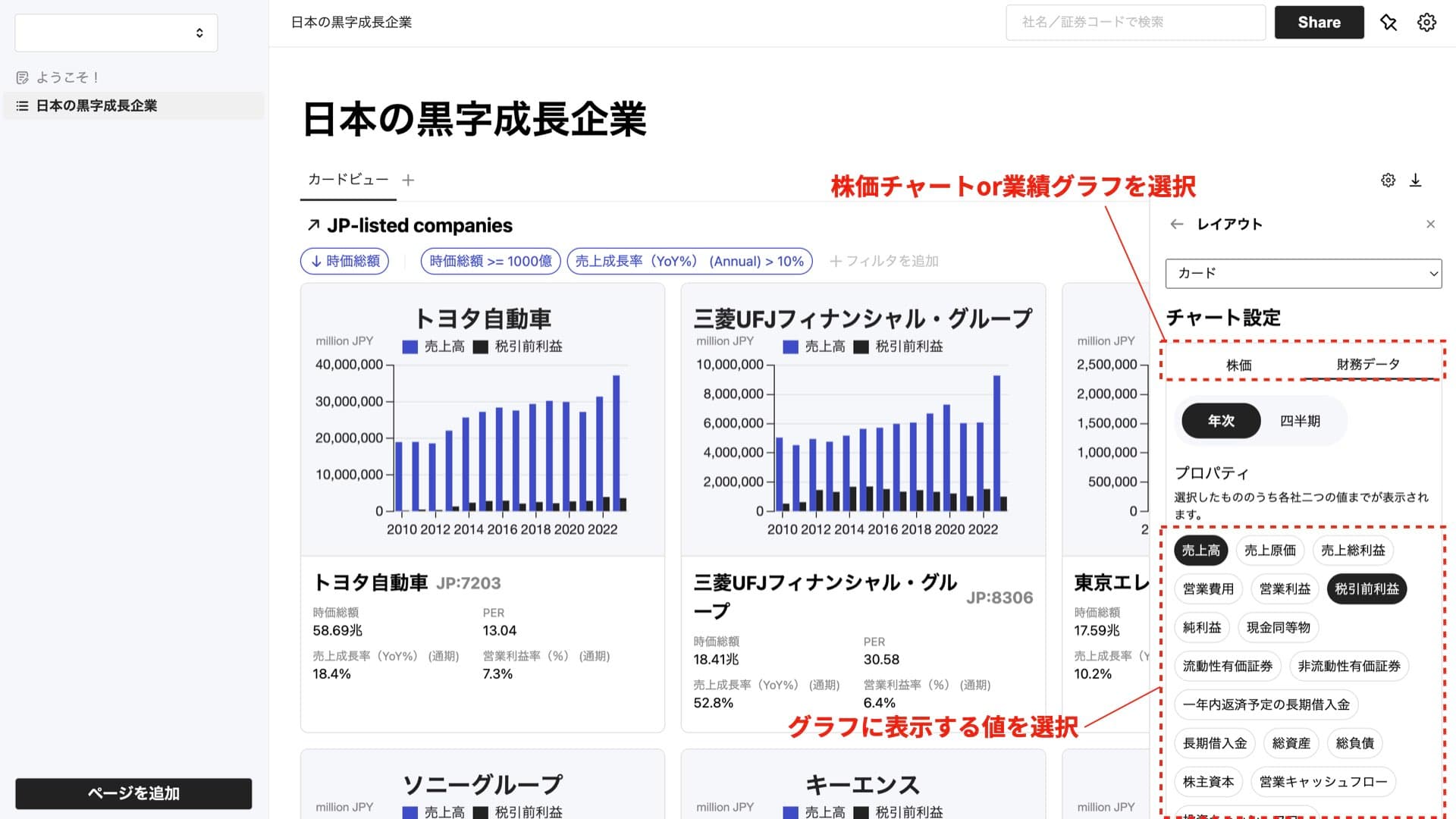Select the 年次 period option
Image resolution: width=1456 pixels, height=819 pixels.
(x=1221, y=421)
